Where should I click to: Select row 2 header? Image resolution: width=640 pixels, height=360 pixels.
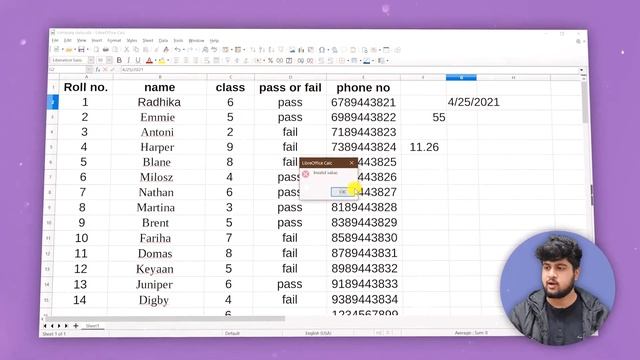click(x=53, y=102)
